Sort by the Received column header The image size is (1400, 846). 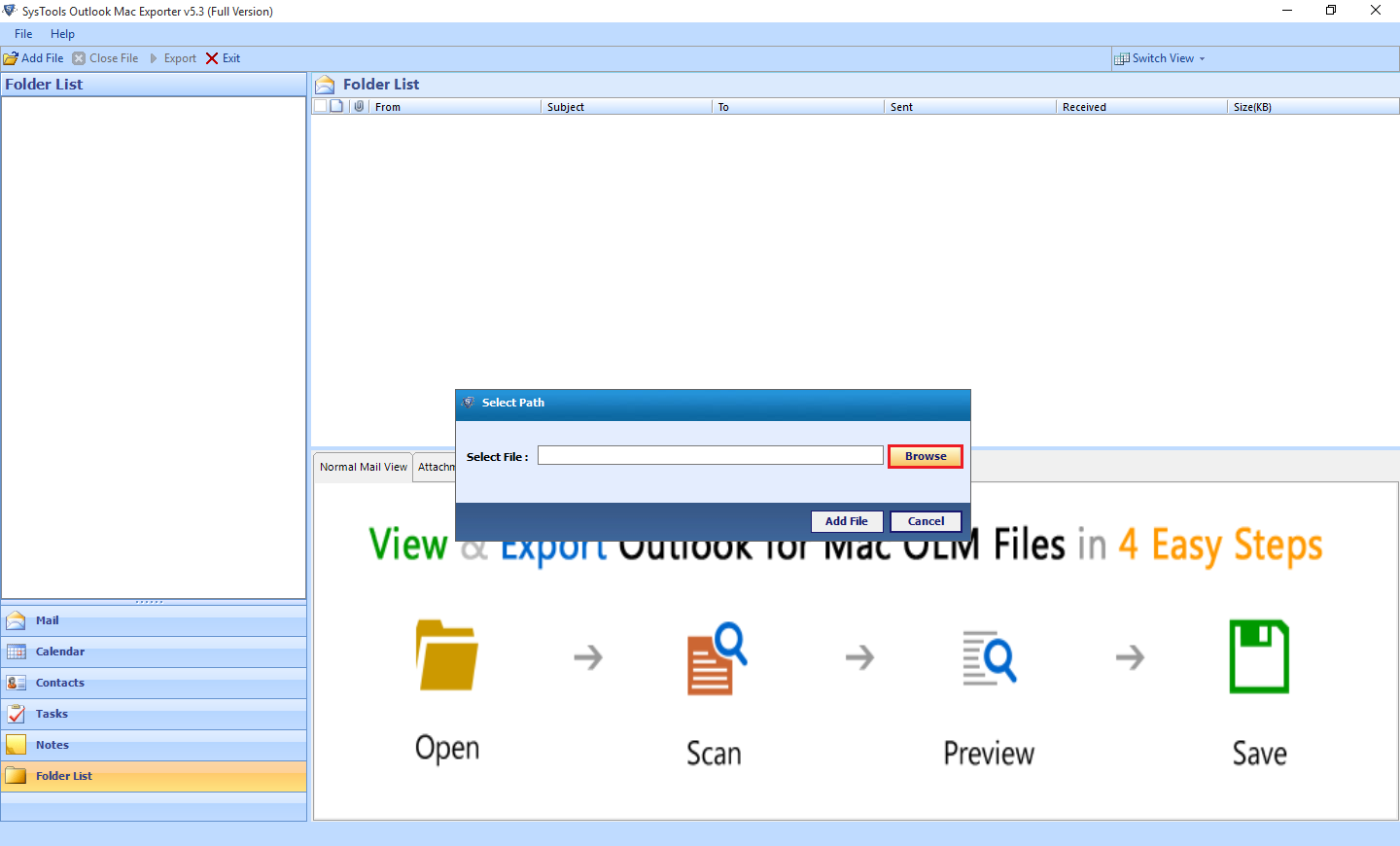(x=1141, y=107)
